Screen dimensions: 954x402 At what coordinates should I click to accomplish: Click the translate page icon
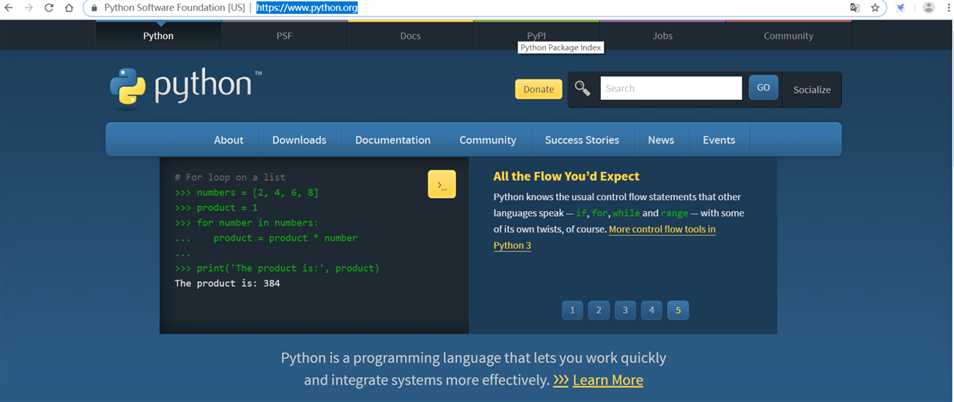coord(854,8)
